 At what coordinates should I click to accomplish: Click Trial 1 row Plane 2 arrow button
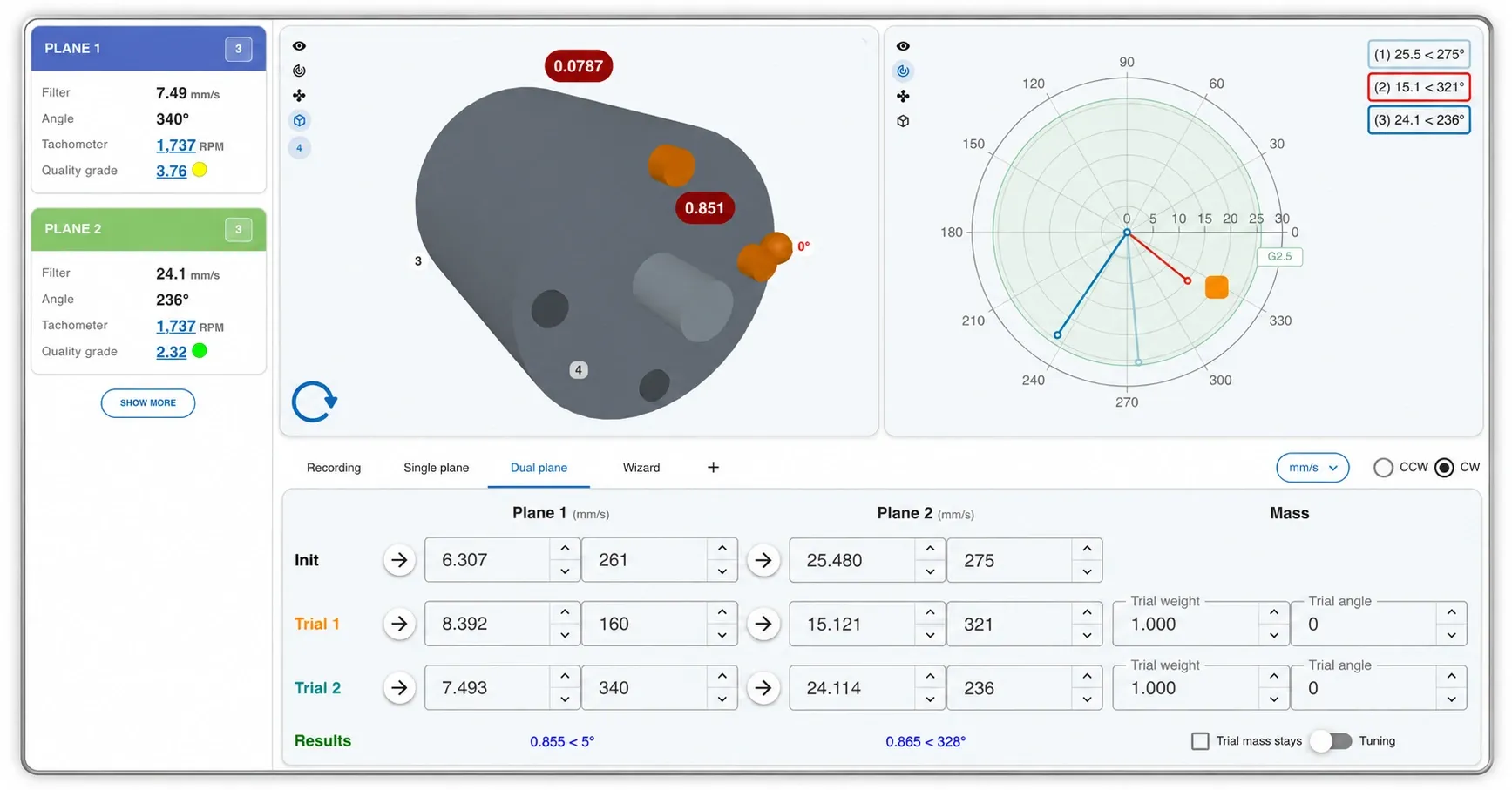click(763, 624)
